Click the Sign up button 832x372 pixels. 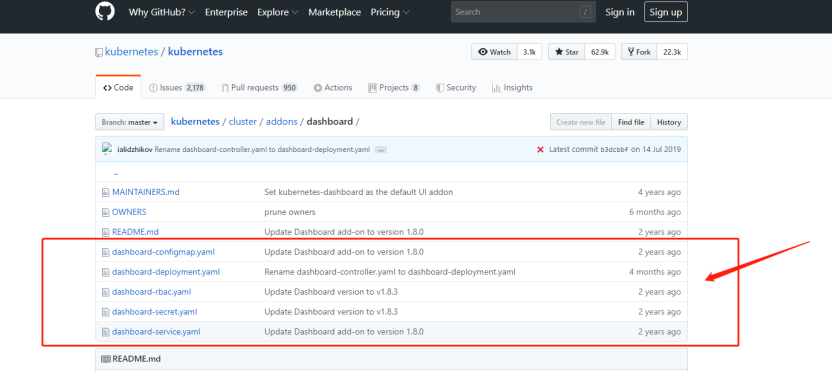[x=666, y=12]
